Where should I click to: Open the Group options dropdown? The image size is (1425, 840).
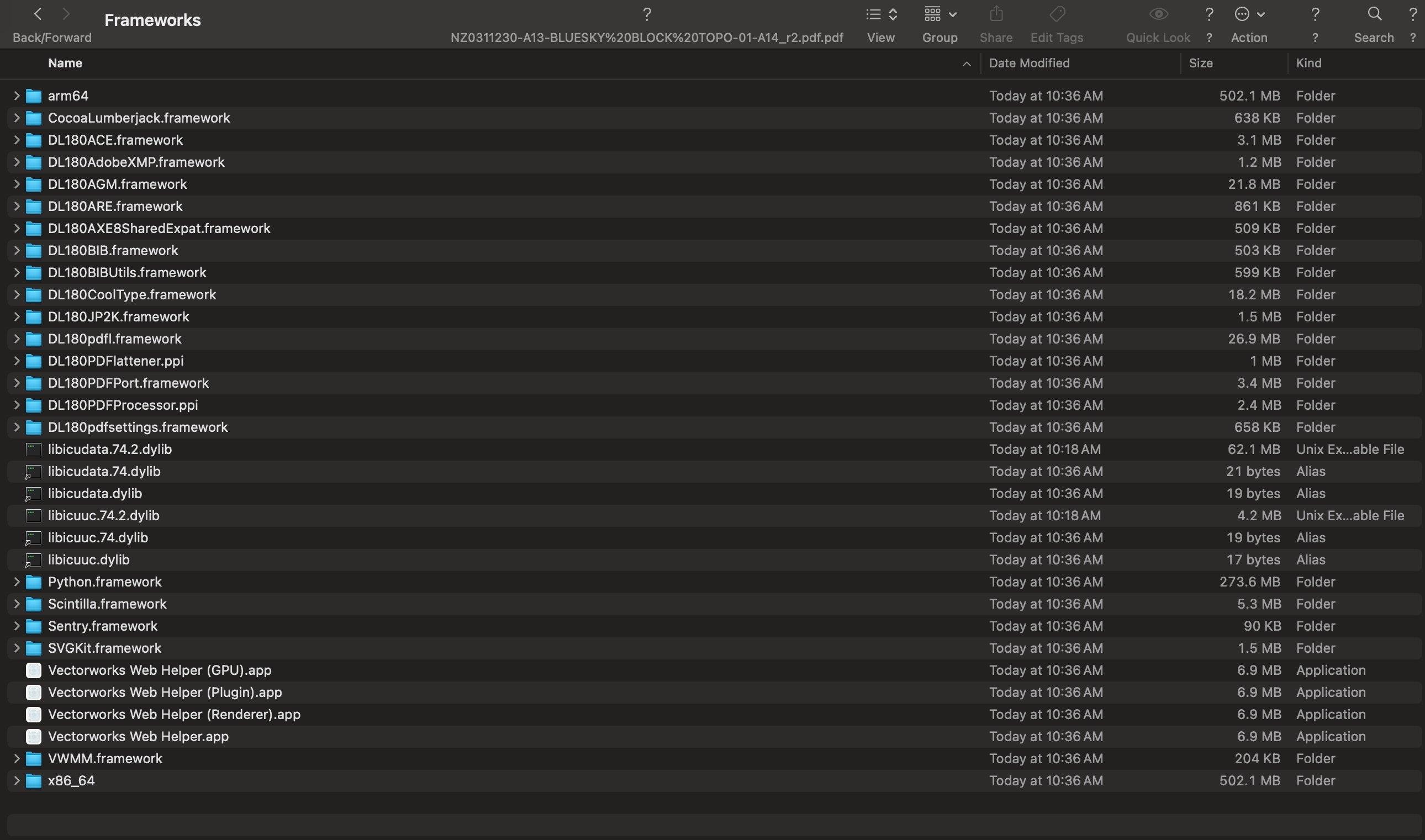click(x=940, y=14)
